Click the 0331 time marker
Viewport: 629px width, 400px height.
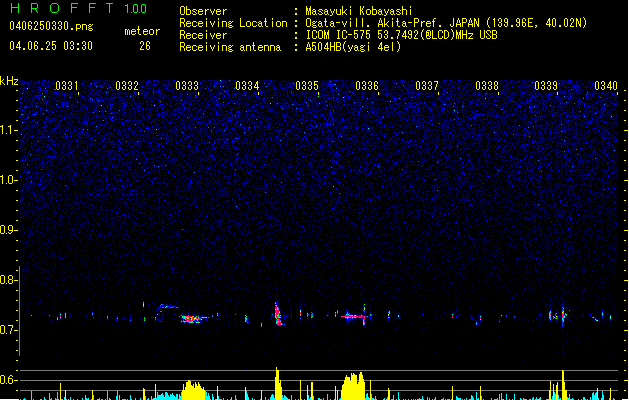[67, 86]
